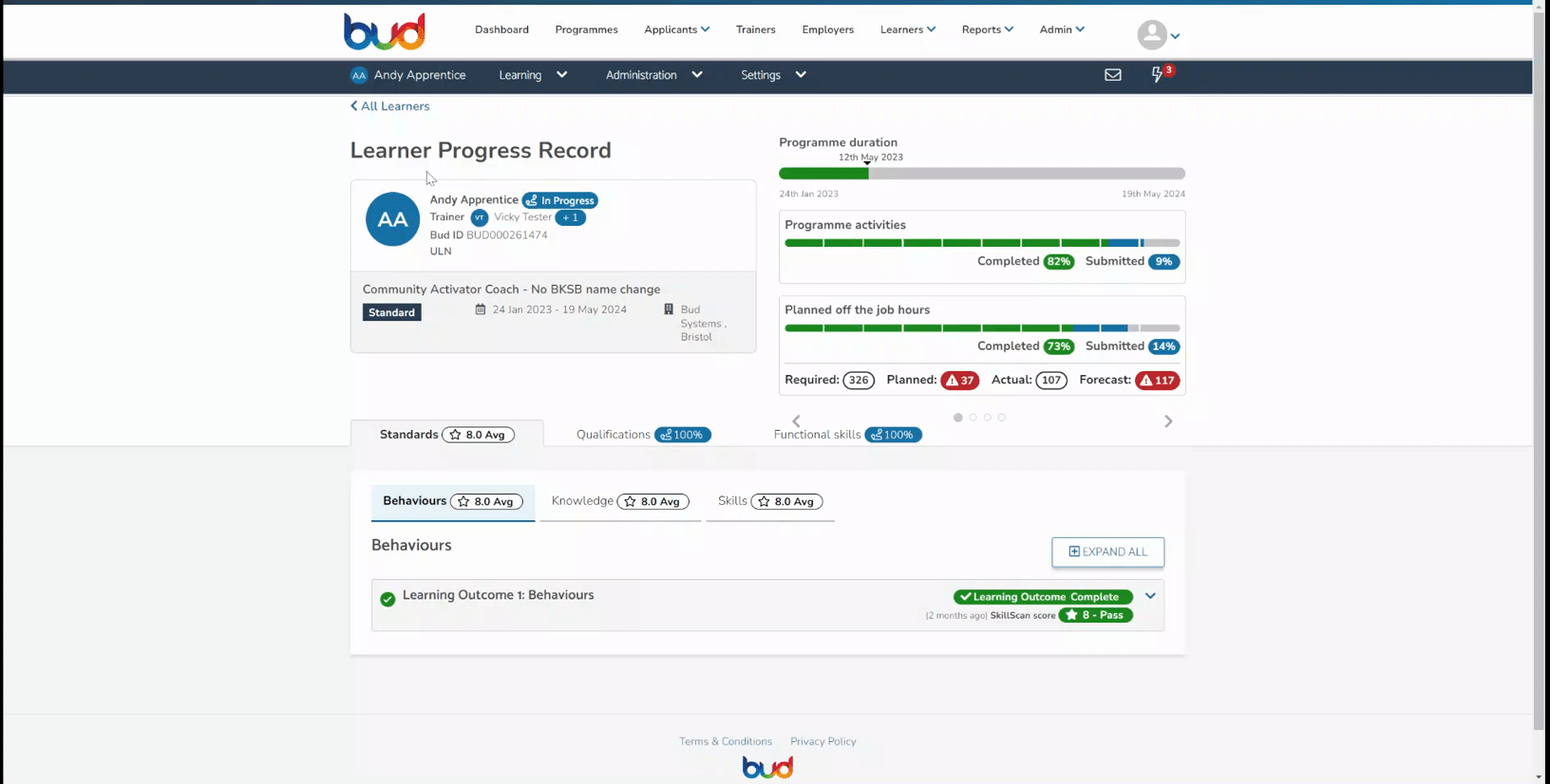This screenshot has width=1550, height=784.
Task: Click the VT trainer avatar icon
Action: 480,217
